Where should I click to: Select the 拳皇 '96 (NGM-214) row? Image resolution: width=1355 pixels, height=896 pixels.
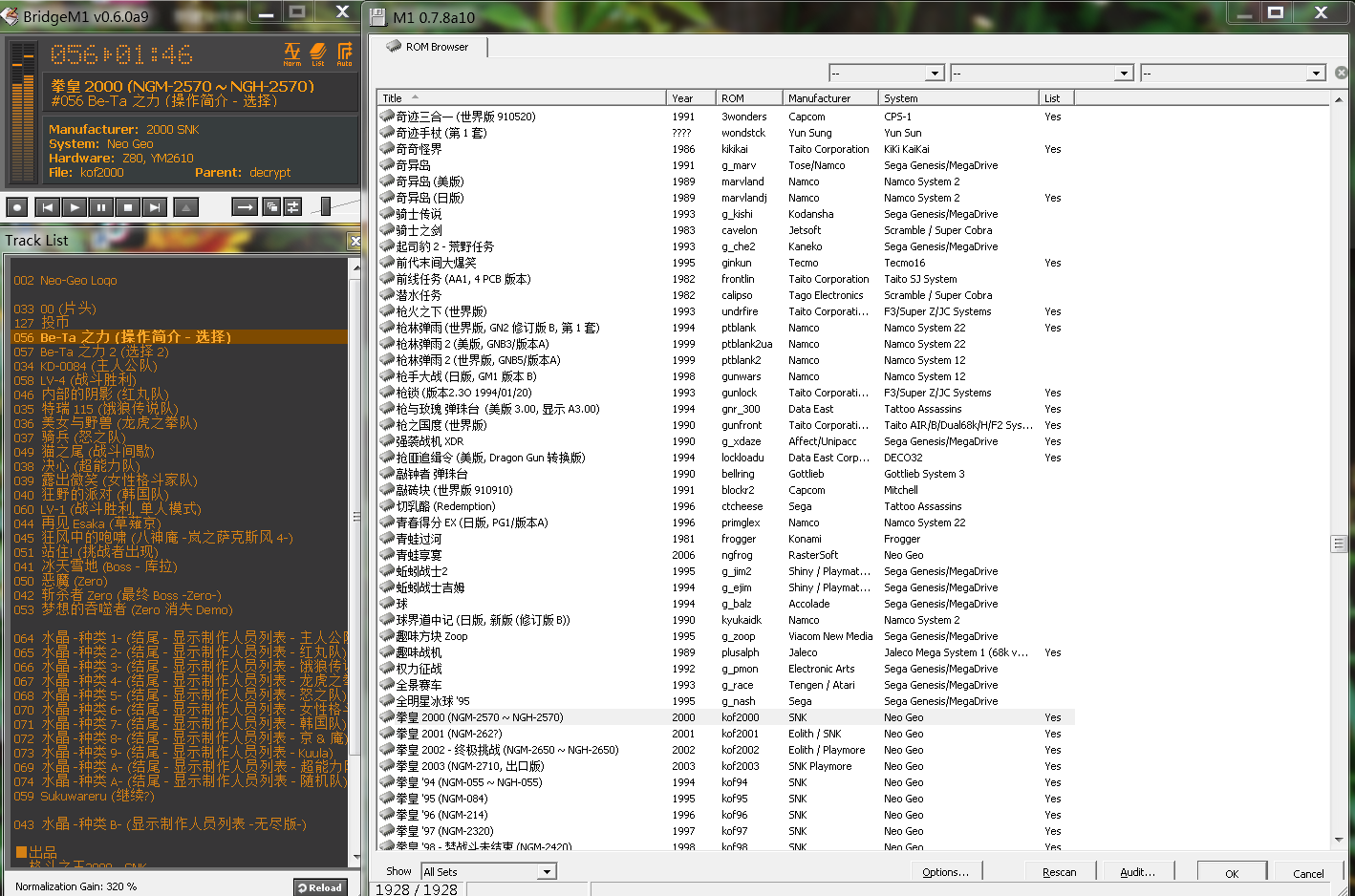(726, 815)
